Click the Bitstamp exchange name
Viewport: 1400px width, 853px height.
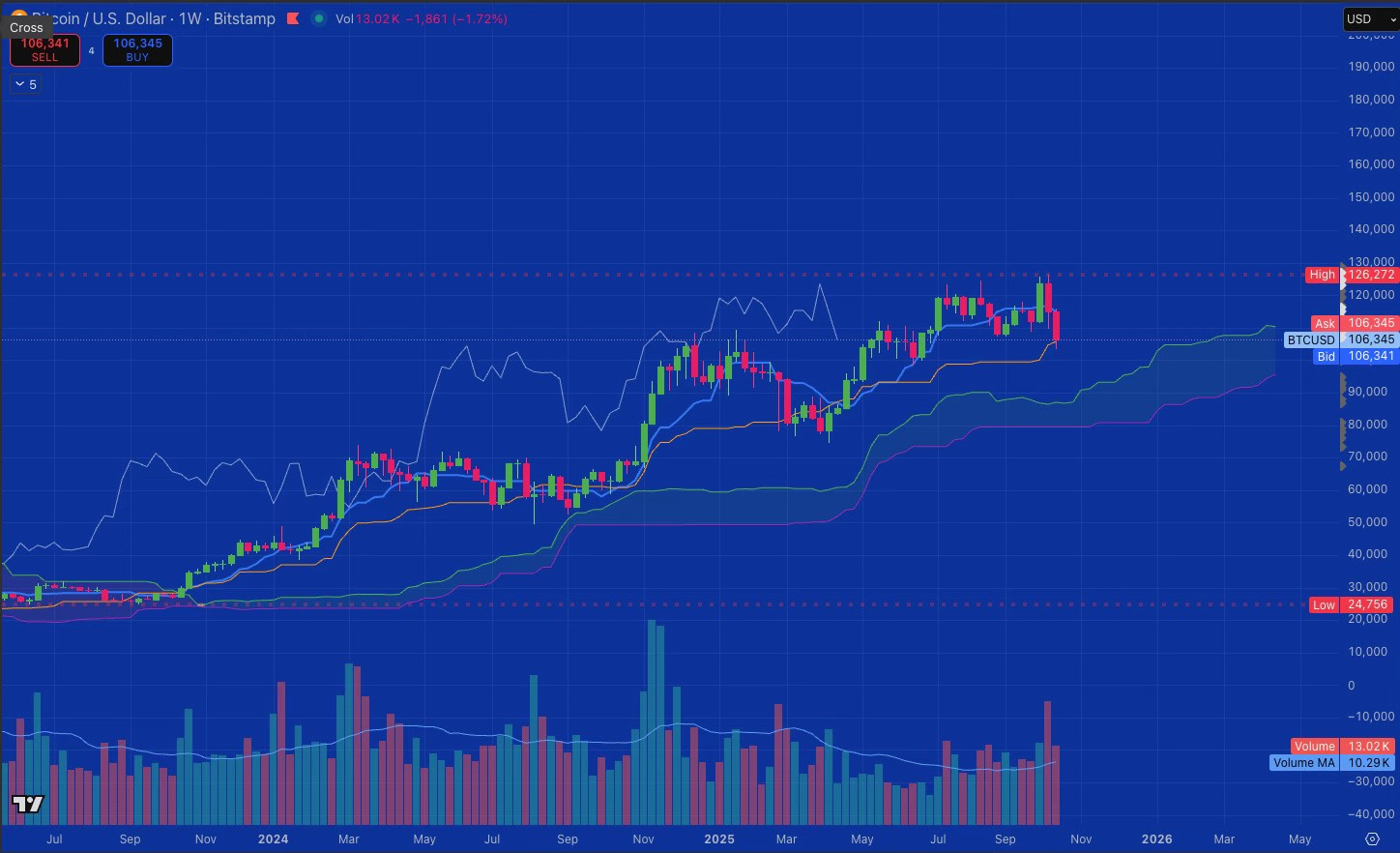pos(244,18)
